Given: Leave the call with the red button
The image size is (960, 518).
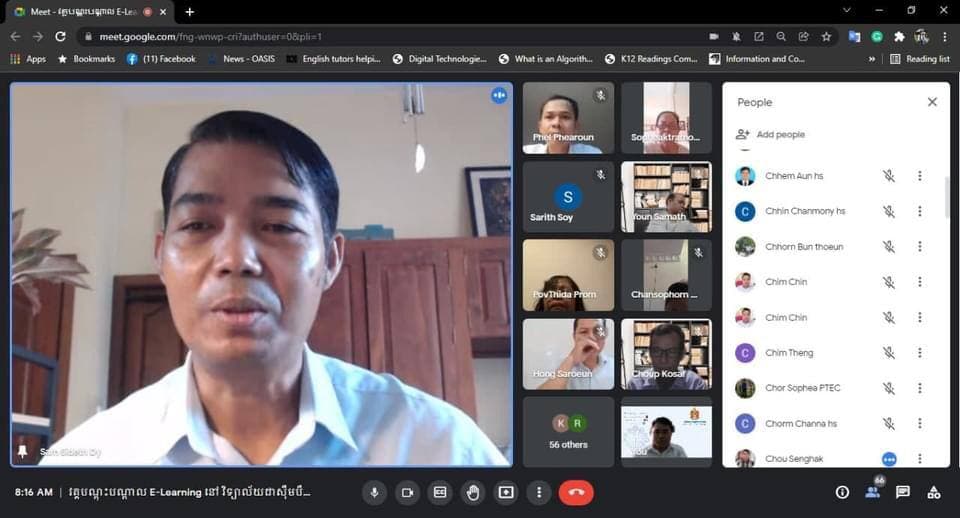Looking at the screenshot, I should coord(576,492).
